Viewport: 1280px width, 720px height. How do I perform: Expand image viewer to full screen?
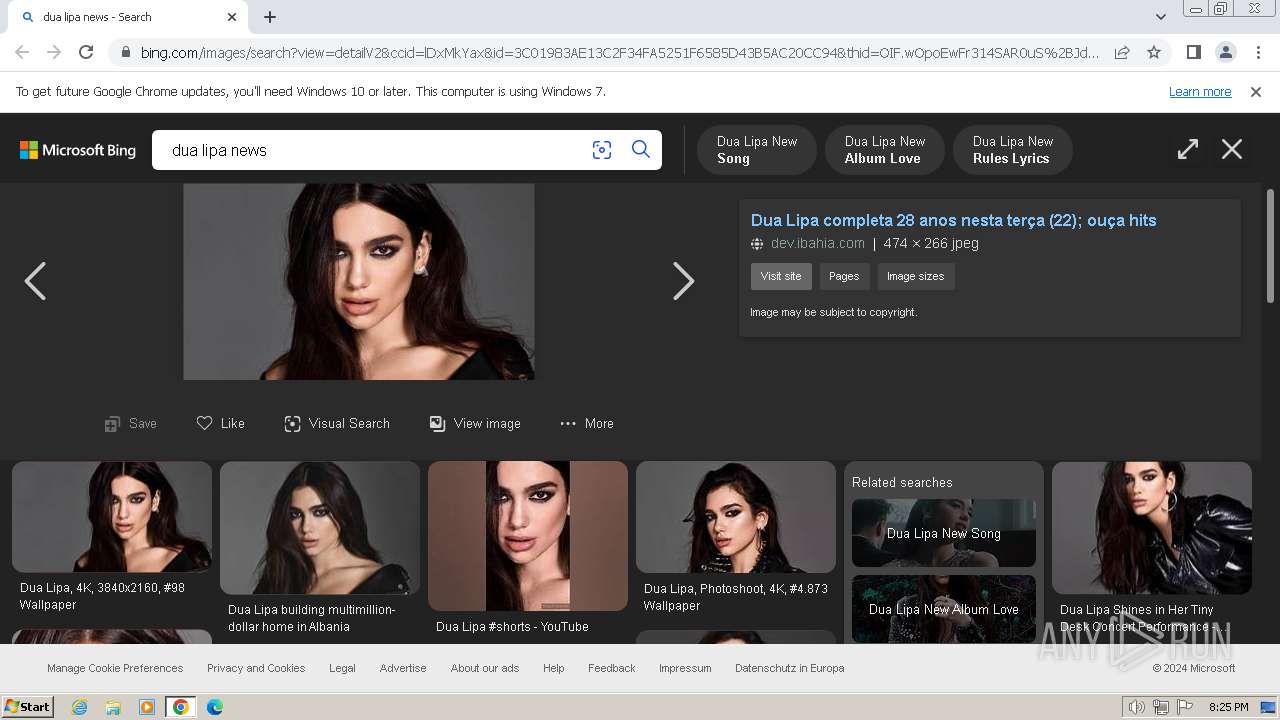point(1187,150)
